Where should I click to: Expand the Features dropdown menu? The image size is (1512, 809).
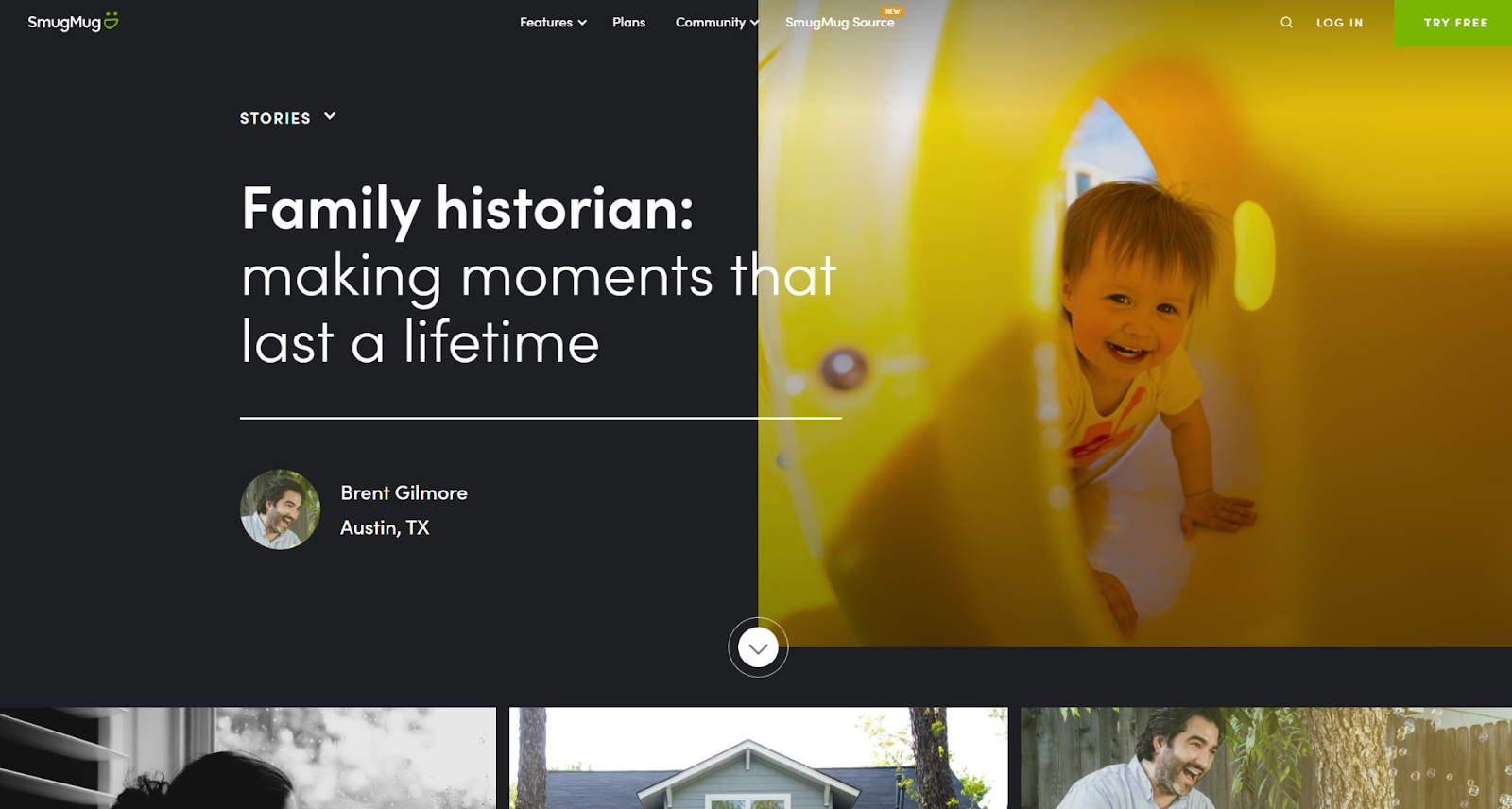(x=553, y=23)
